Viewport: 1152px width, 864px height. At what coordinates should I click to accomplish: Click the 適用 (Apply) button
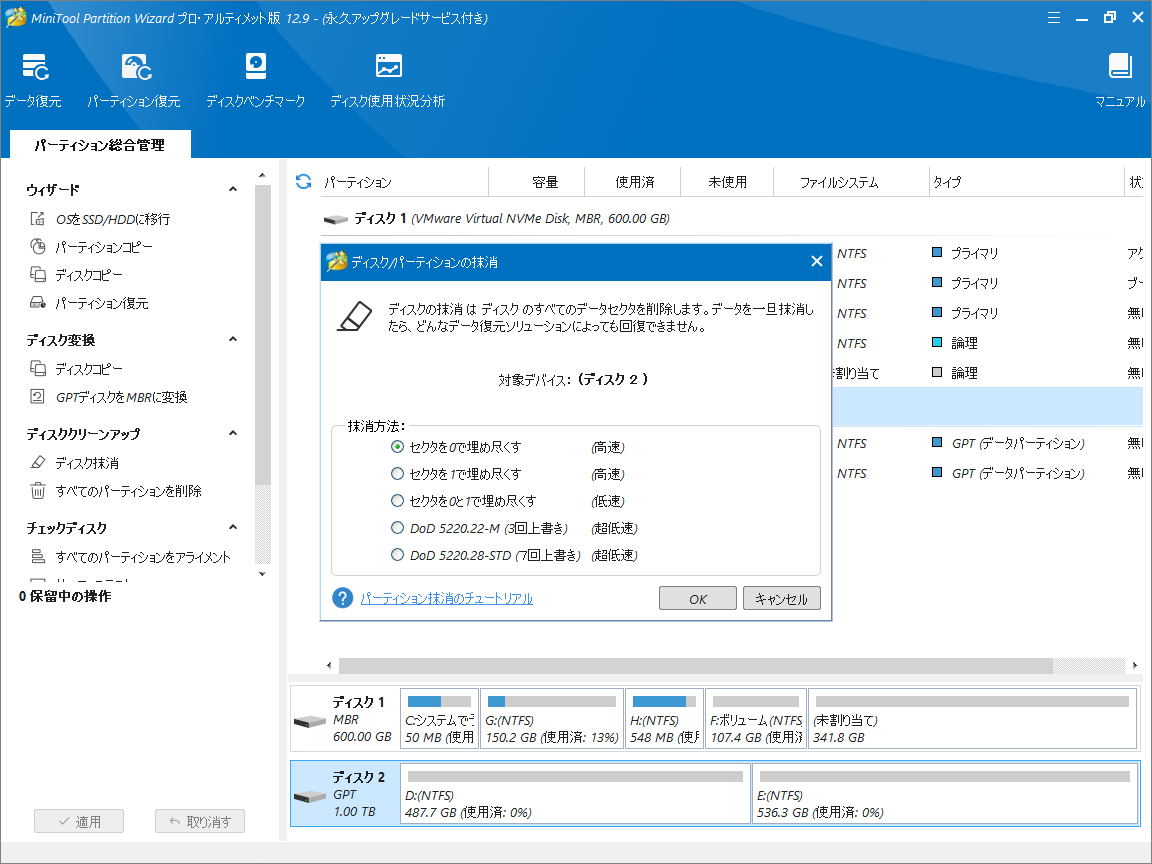click(x=79, y=821)
